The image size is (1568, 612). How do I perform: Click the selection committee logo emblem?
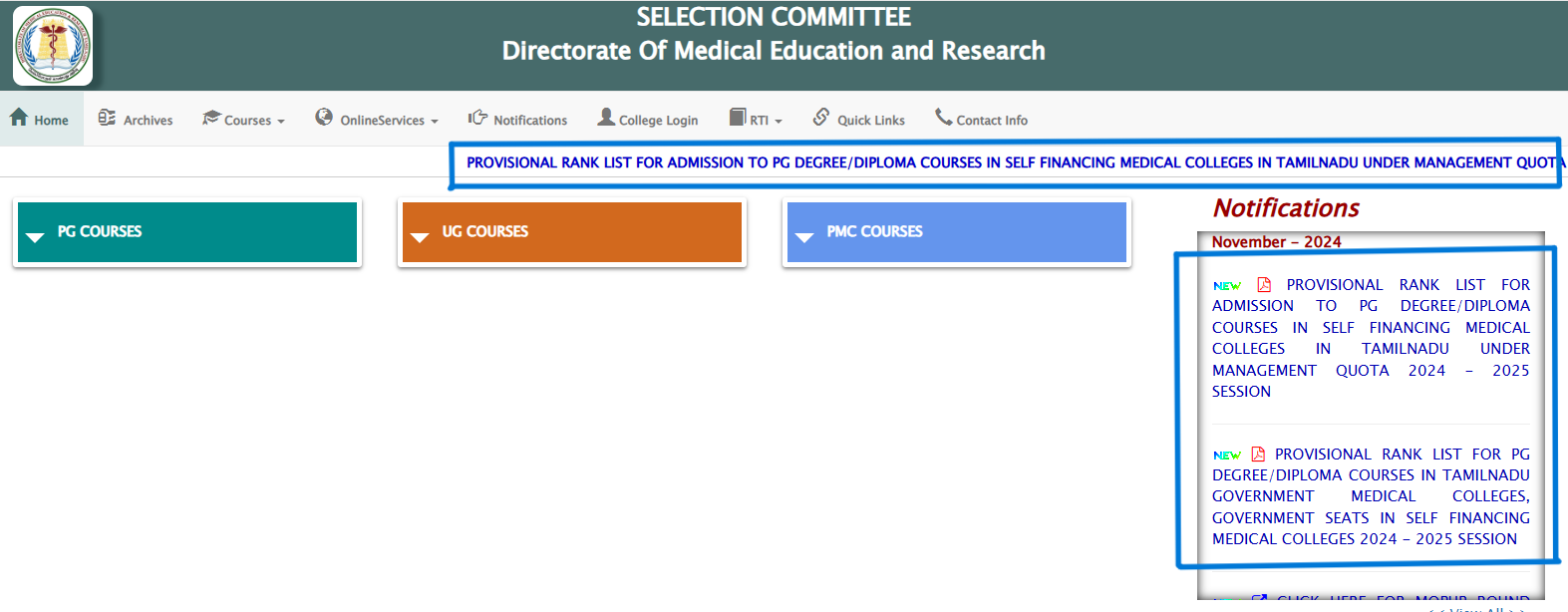click(x=53, y=46)
